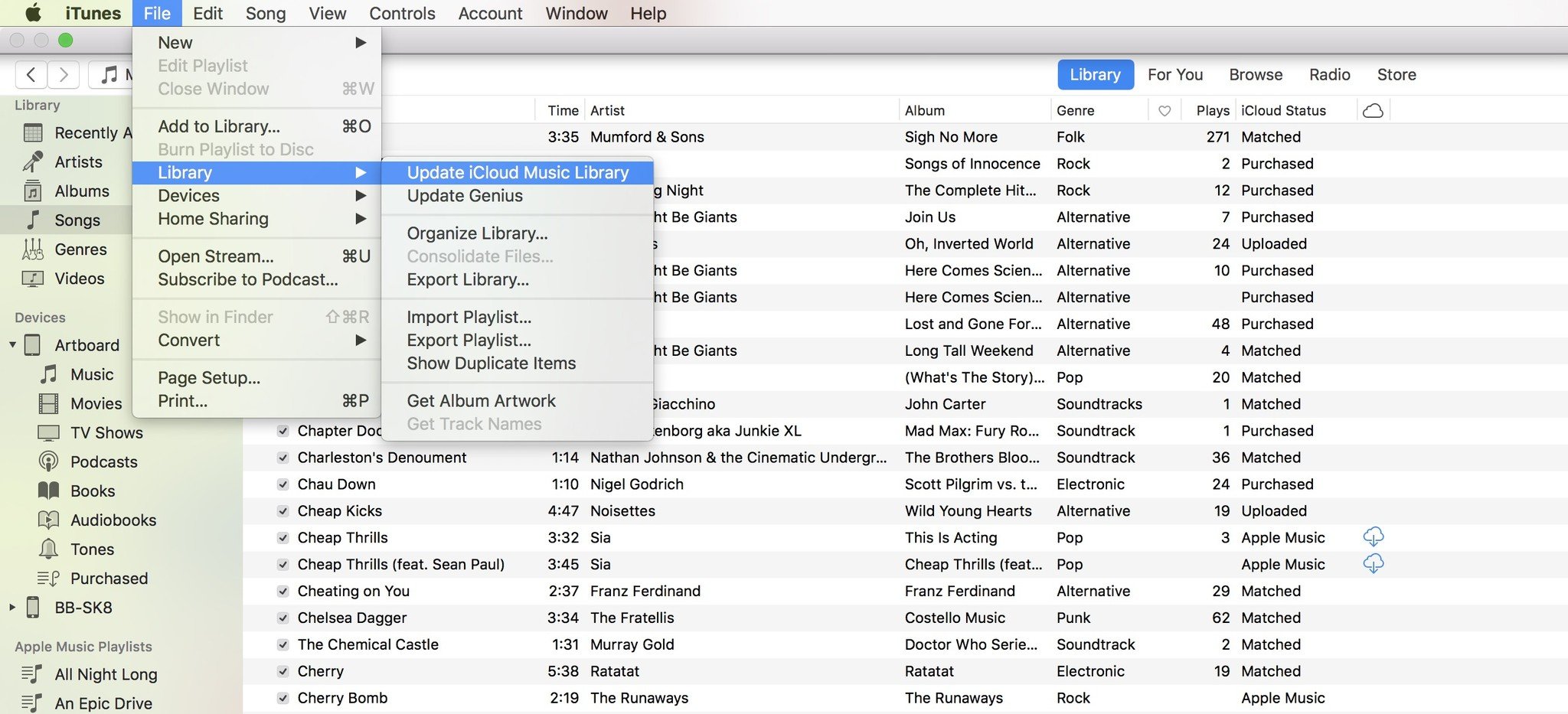Select the Artboard device icon
Viewport: 1568px width, 714px height.
point(33,345)
